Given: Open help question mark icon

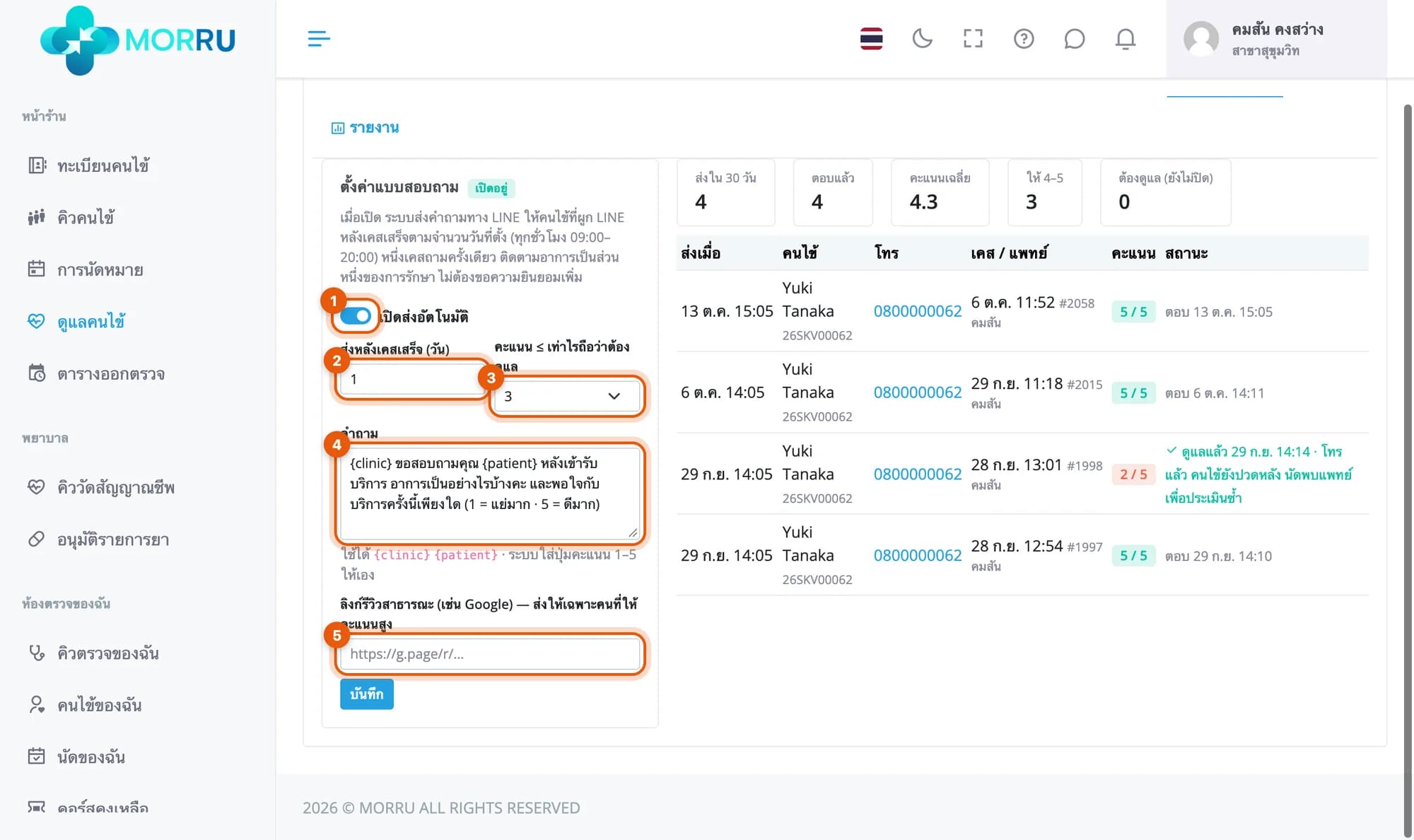Looking at the screenshot, I should click(x=1024, y=38).
